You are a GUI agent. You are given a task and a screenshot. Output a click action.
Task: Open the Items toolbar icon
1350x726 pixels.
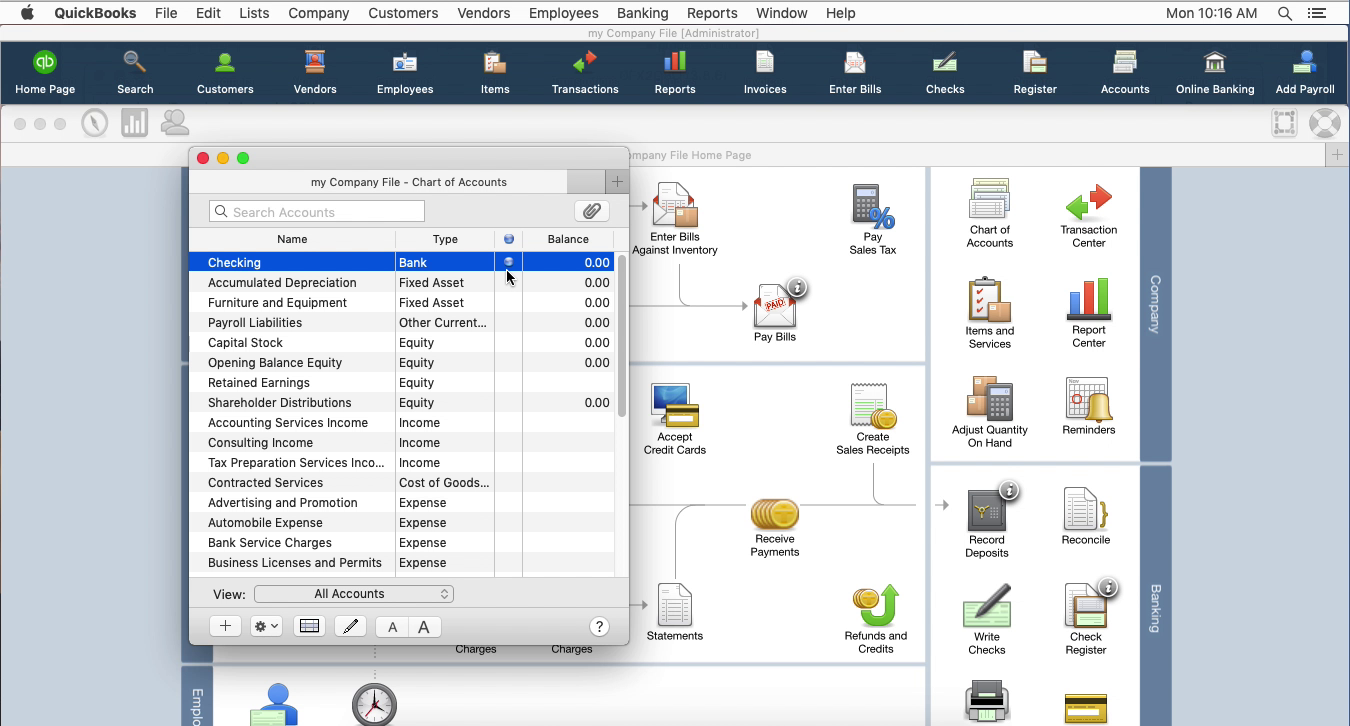click(495, 72)
